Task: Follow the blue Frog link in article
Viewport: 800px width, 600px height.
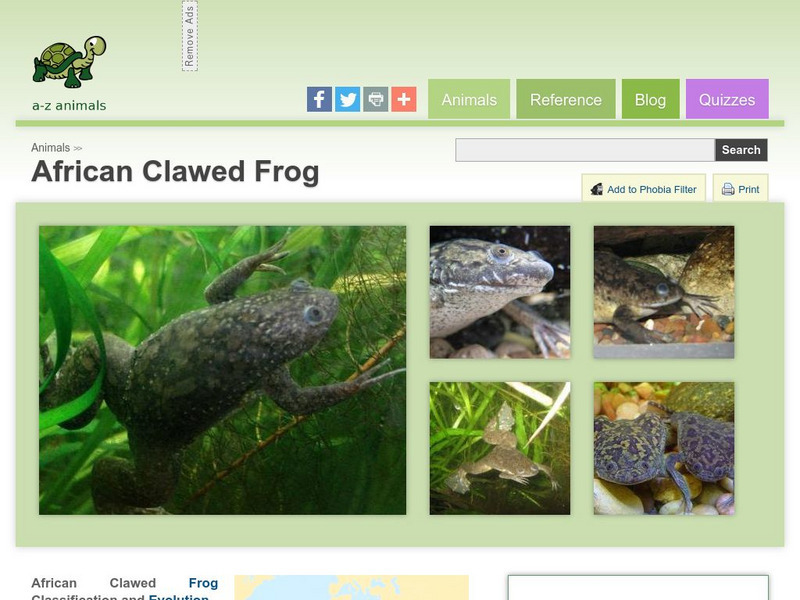Action: coord(203,583)
